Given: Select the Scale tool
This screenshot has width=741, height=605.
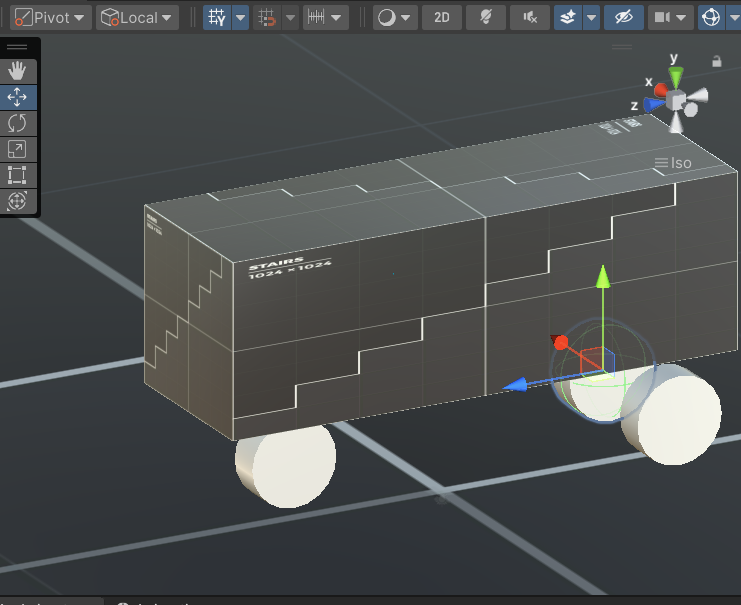Looking at the screenshot, I should click(x=17, y=149).
